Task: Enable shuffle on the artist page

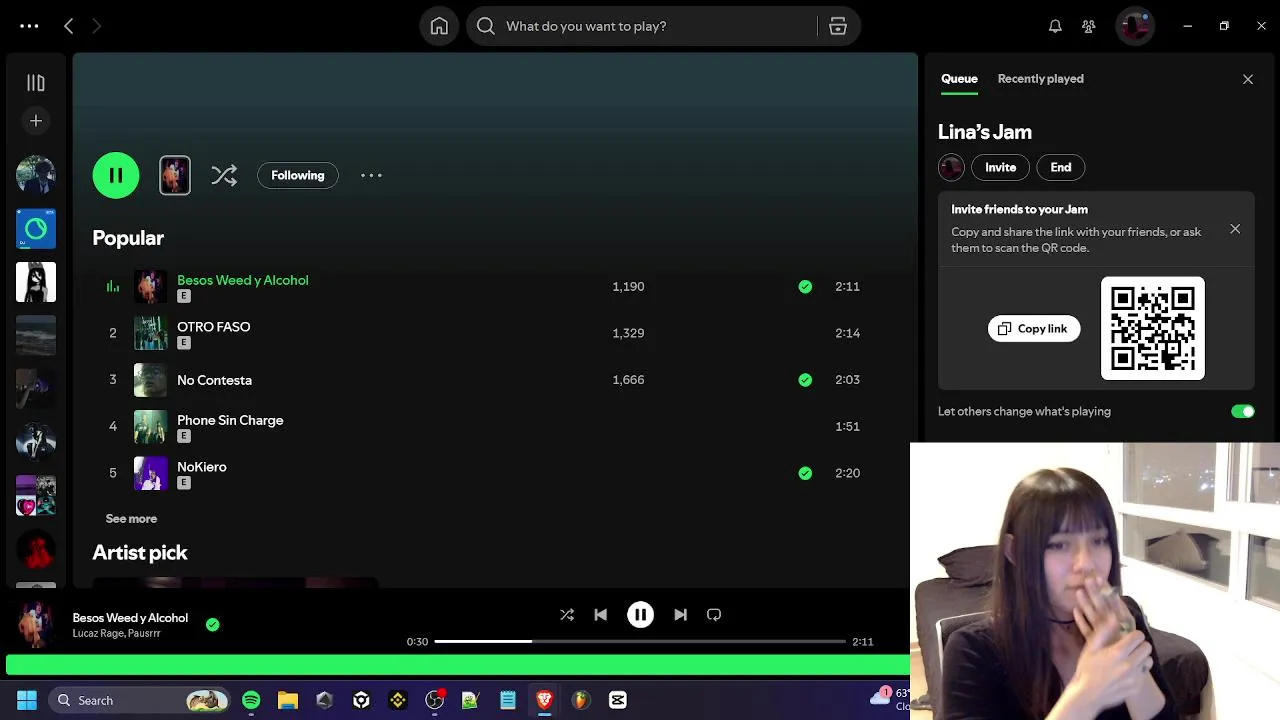Action: click(x=224, y=175)
